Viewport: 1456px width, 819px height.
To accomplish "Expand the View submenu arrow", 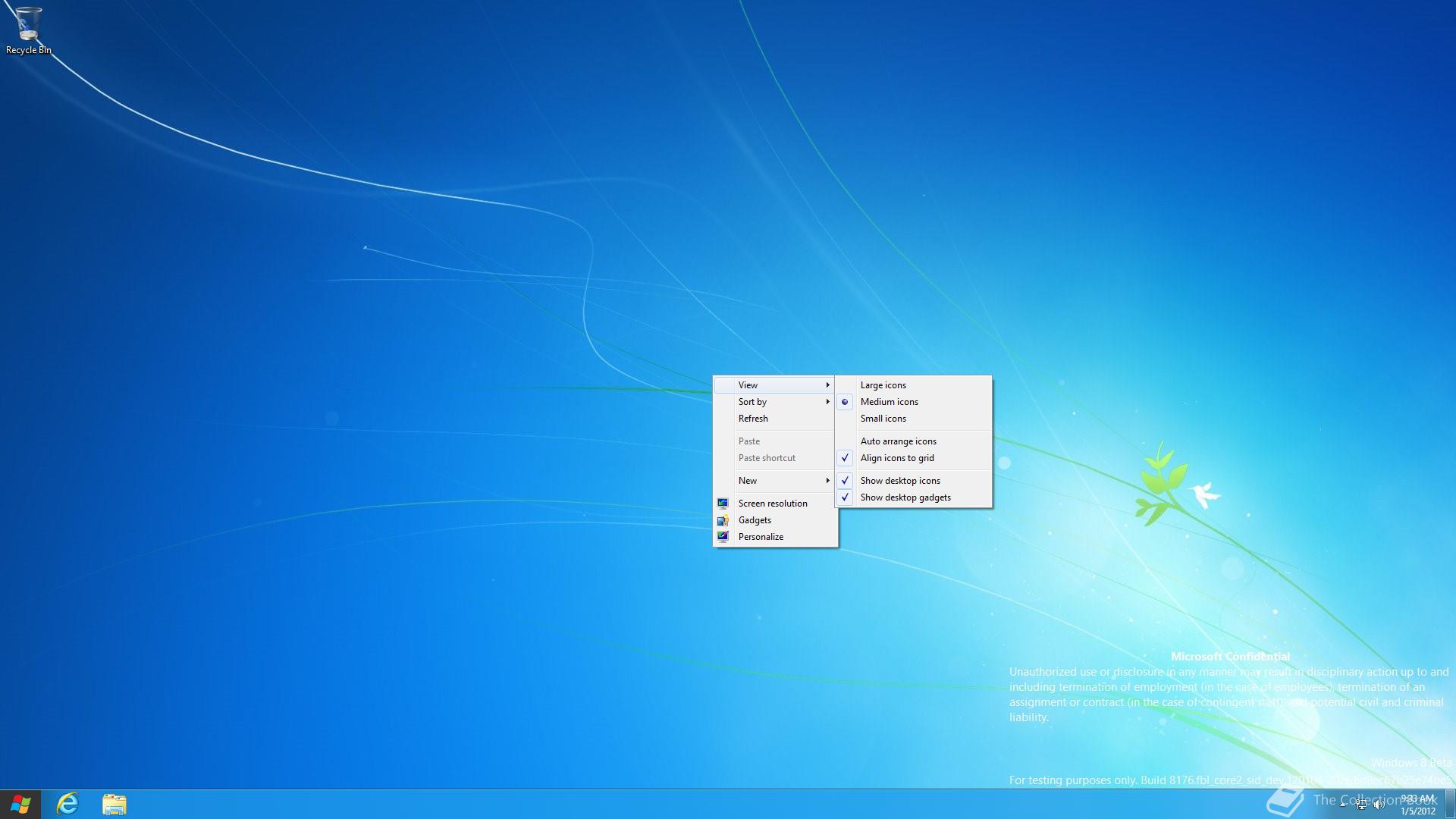I will point(827,385).
